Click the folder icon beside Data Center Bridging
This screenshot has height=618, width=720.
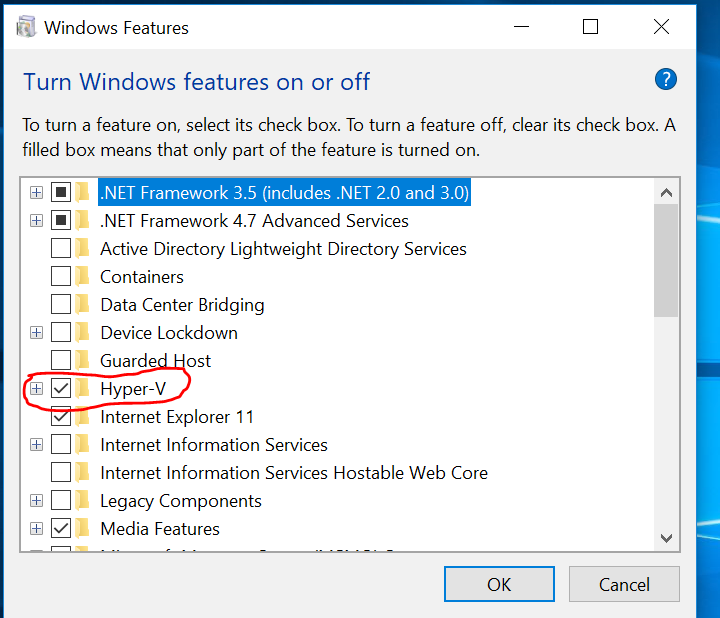(x=83, y=304)
